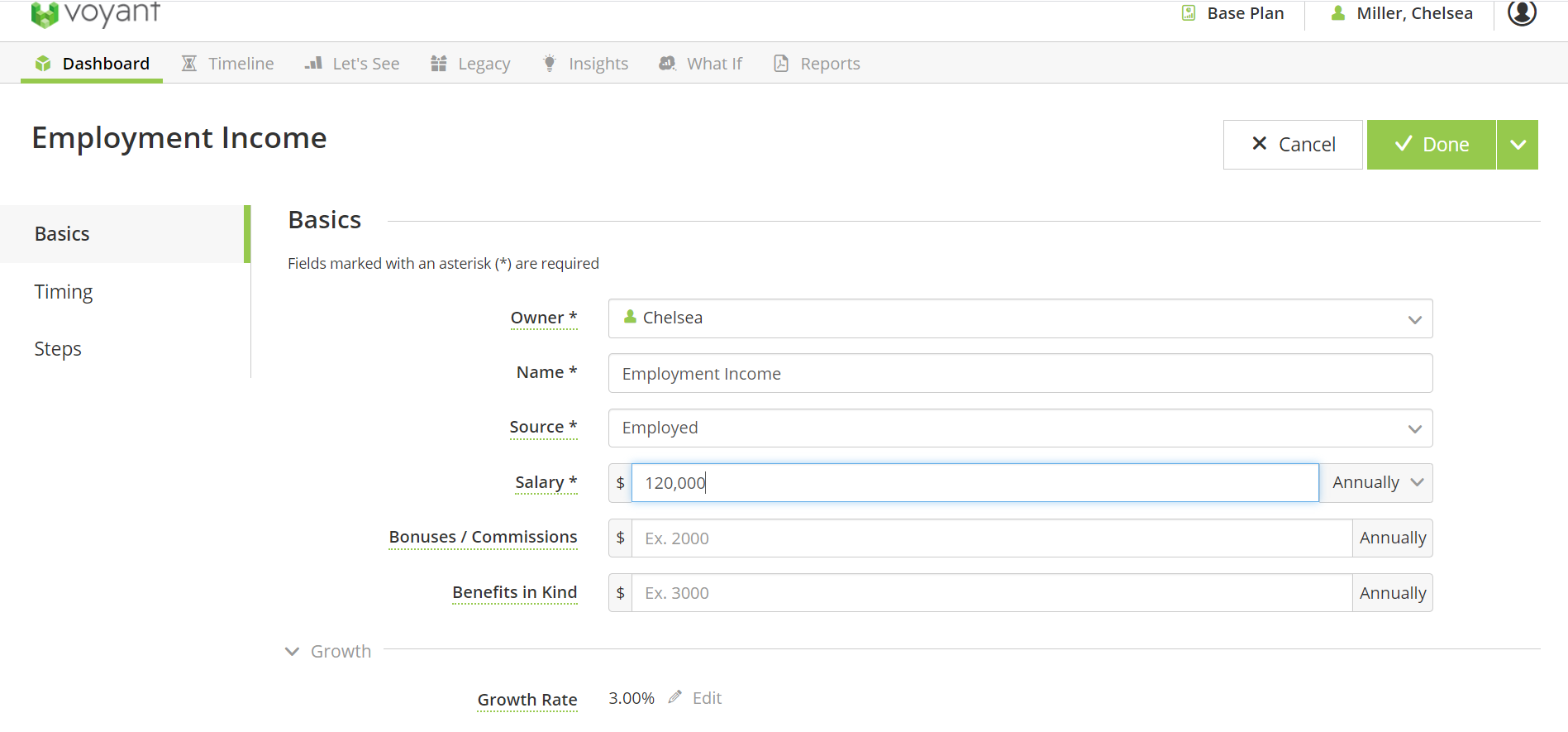This screenshot has width=1568, height=732.
Task: Click the pencil icon next to Growth Rate
Action: [675, 697]
